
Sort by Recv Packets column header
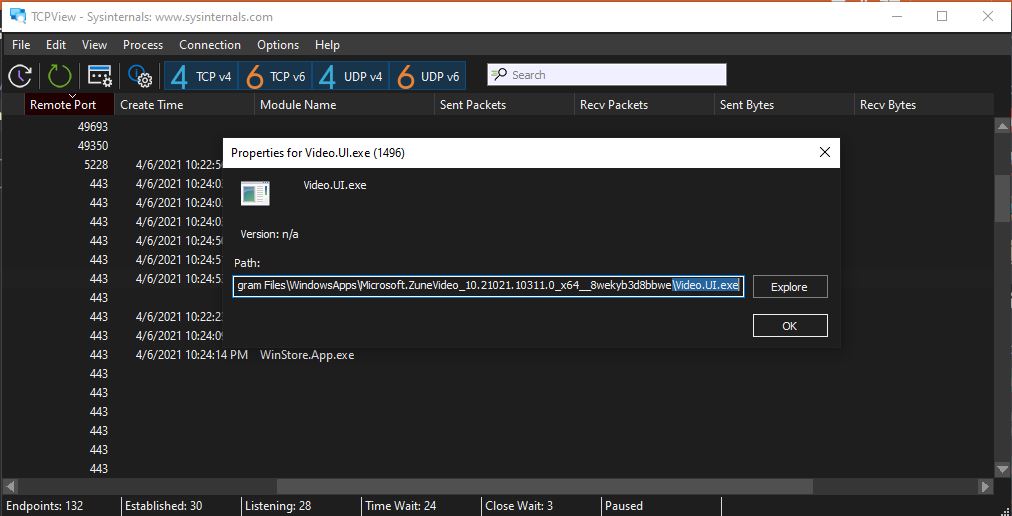[645, 105]
